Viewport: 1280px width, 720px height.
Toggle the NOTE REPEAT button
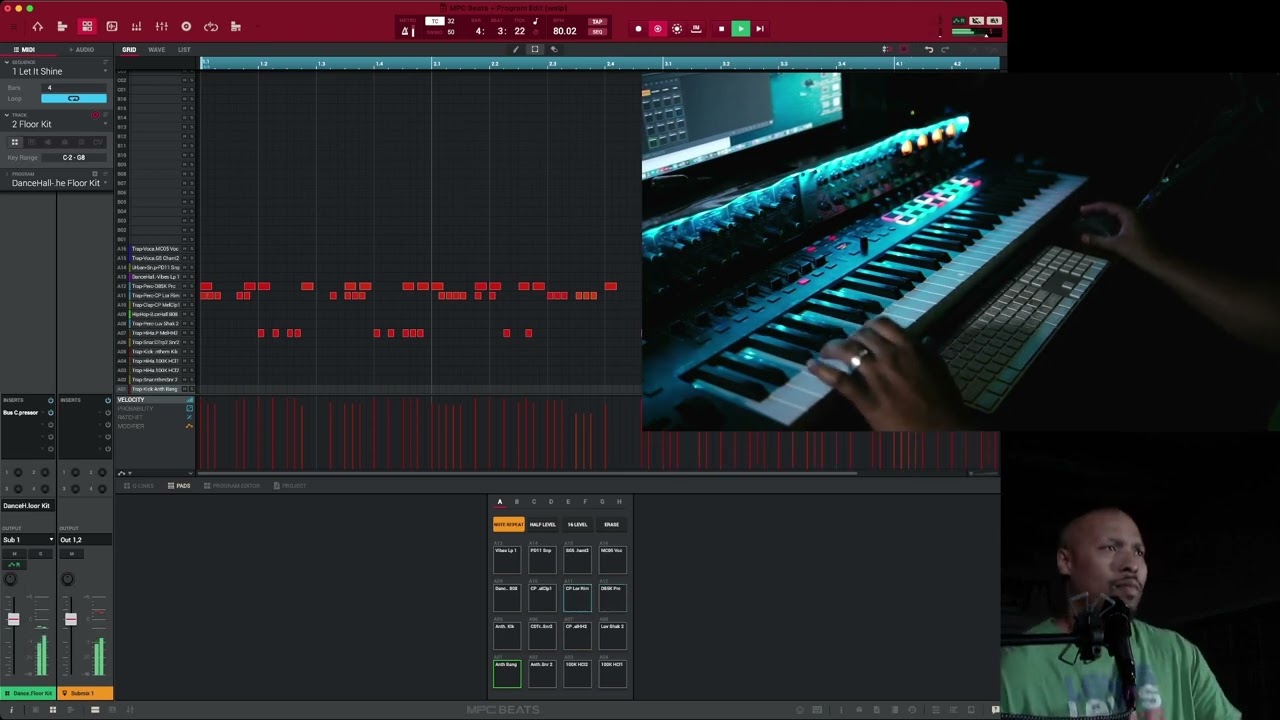tap(508, 524)
